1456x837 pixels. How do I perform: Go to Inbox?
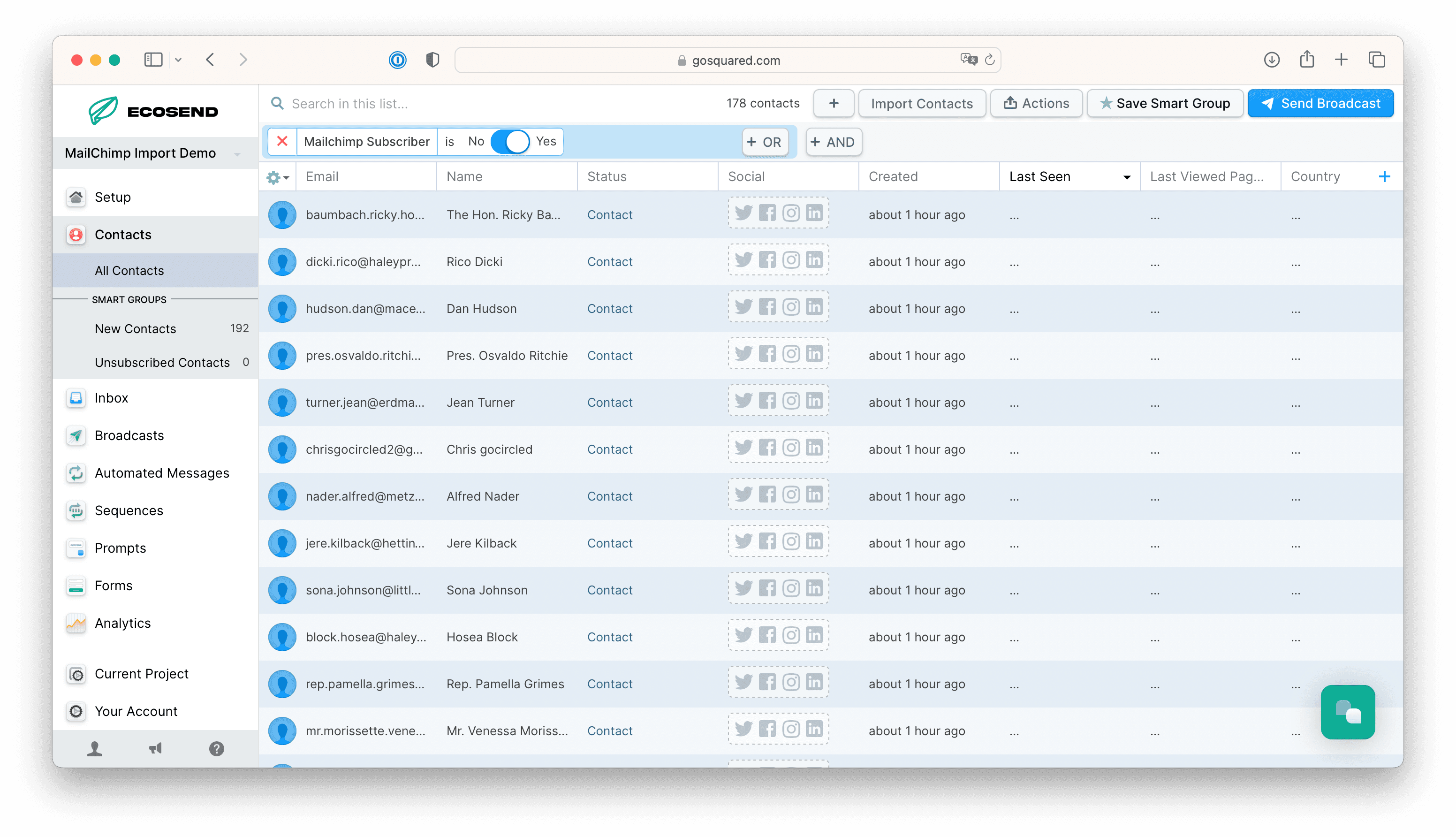point(155,398)
